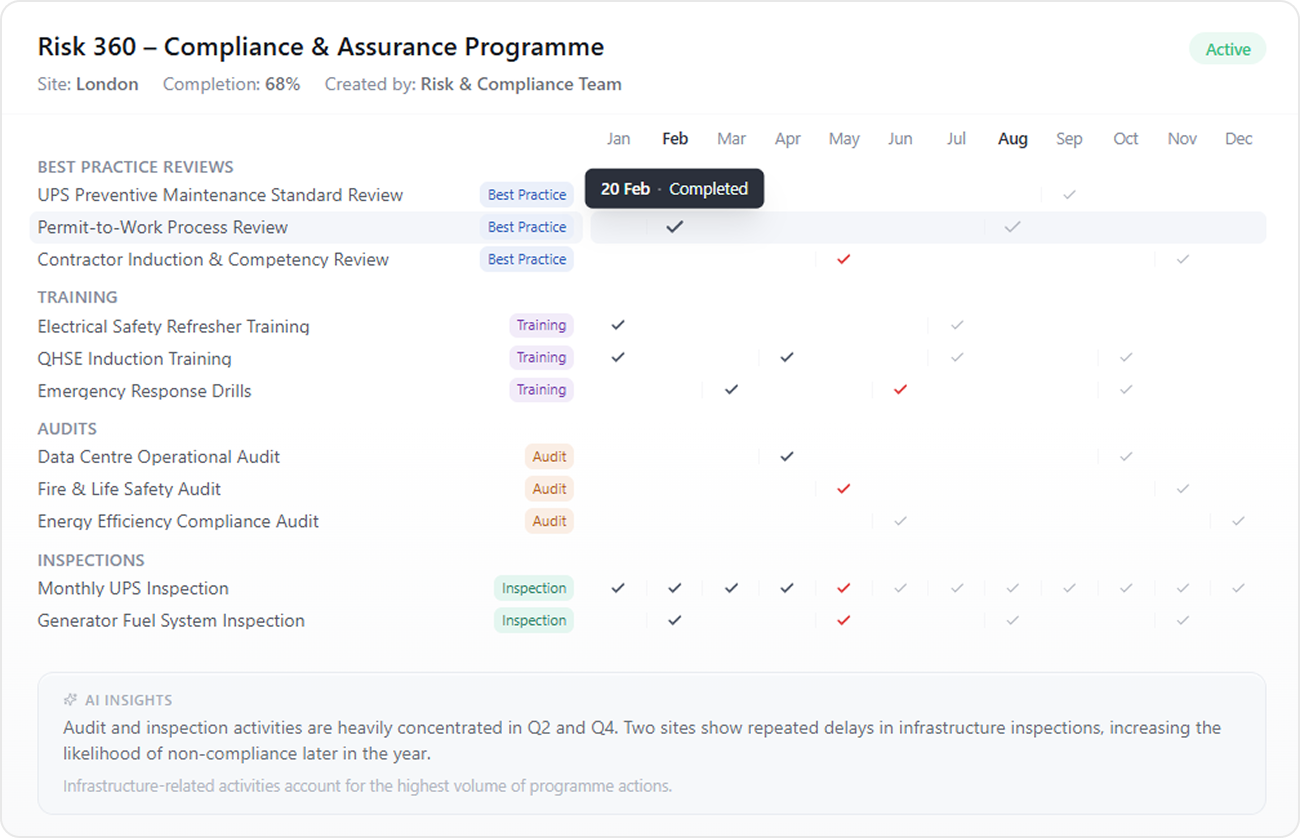1300x838 pixels.
Task: Select the Dec month column header
Action: click(x=1239, y=139)
